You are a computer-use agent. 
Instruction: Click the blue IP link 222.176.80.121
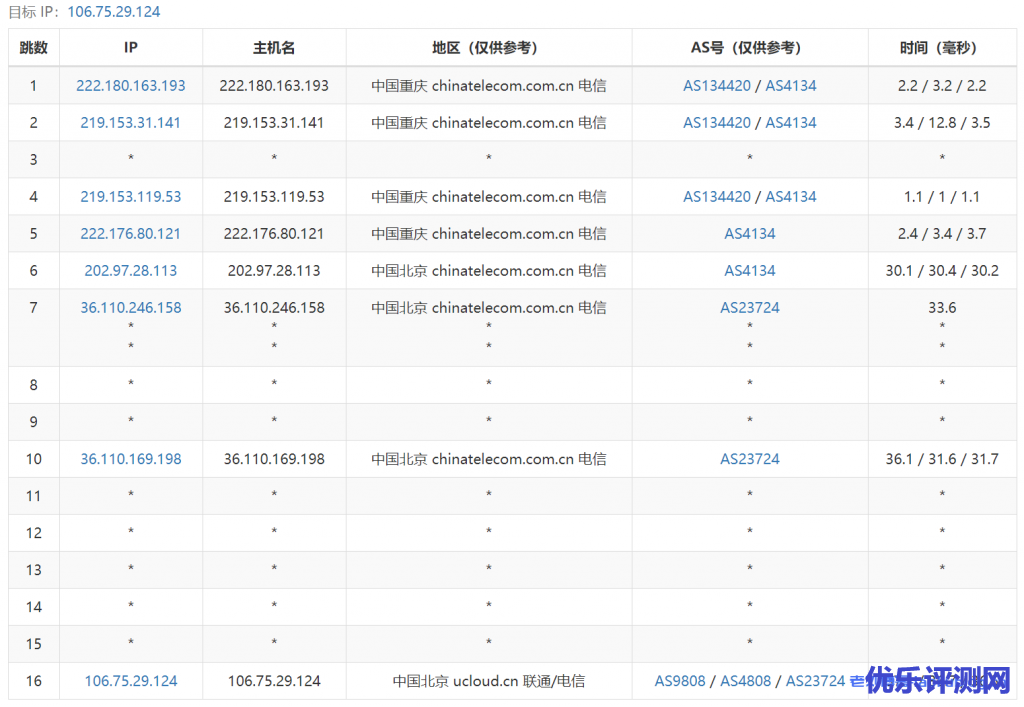131,234
